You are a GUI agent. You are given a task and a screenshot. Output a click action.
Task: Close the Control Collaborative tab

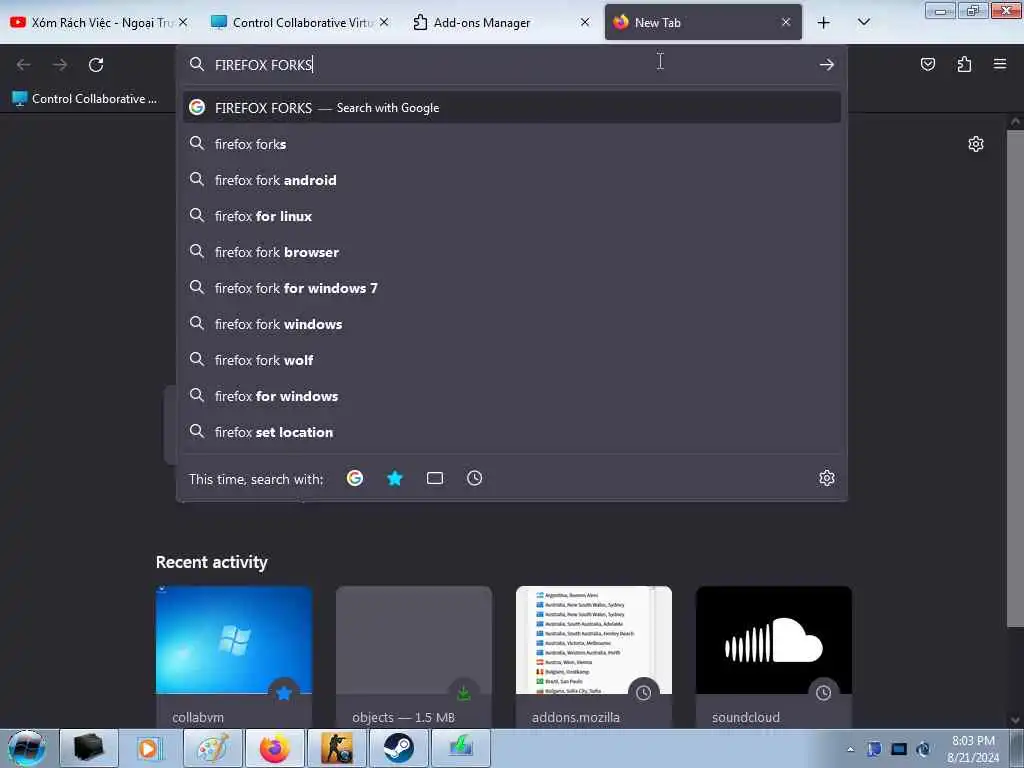(384, 22)
